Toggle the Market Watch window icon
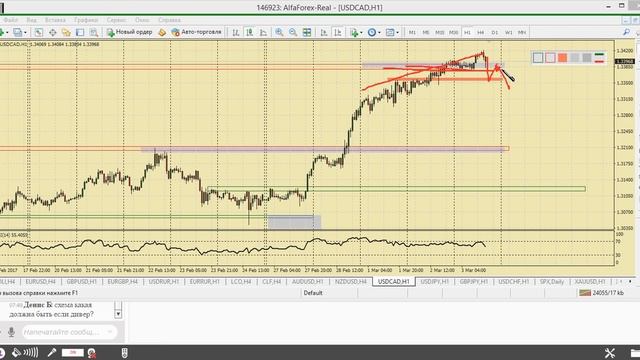 tap(39, 32)
